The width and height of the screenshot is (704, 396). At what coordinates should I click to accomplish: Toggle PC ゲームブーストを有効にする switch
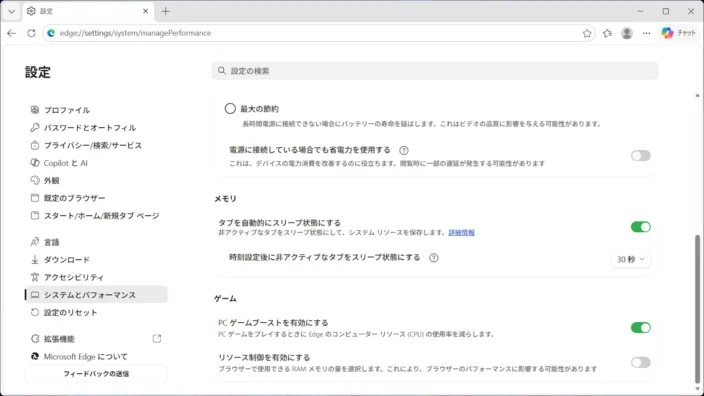click(640, 328)
